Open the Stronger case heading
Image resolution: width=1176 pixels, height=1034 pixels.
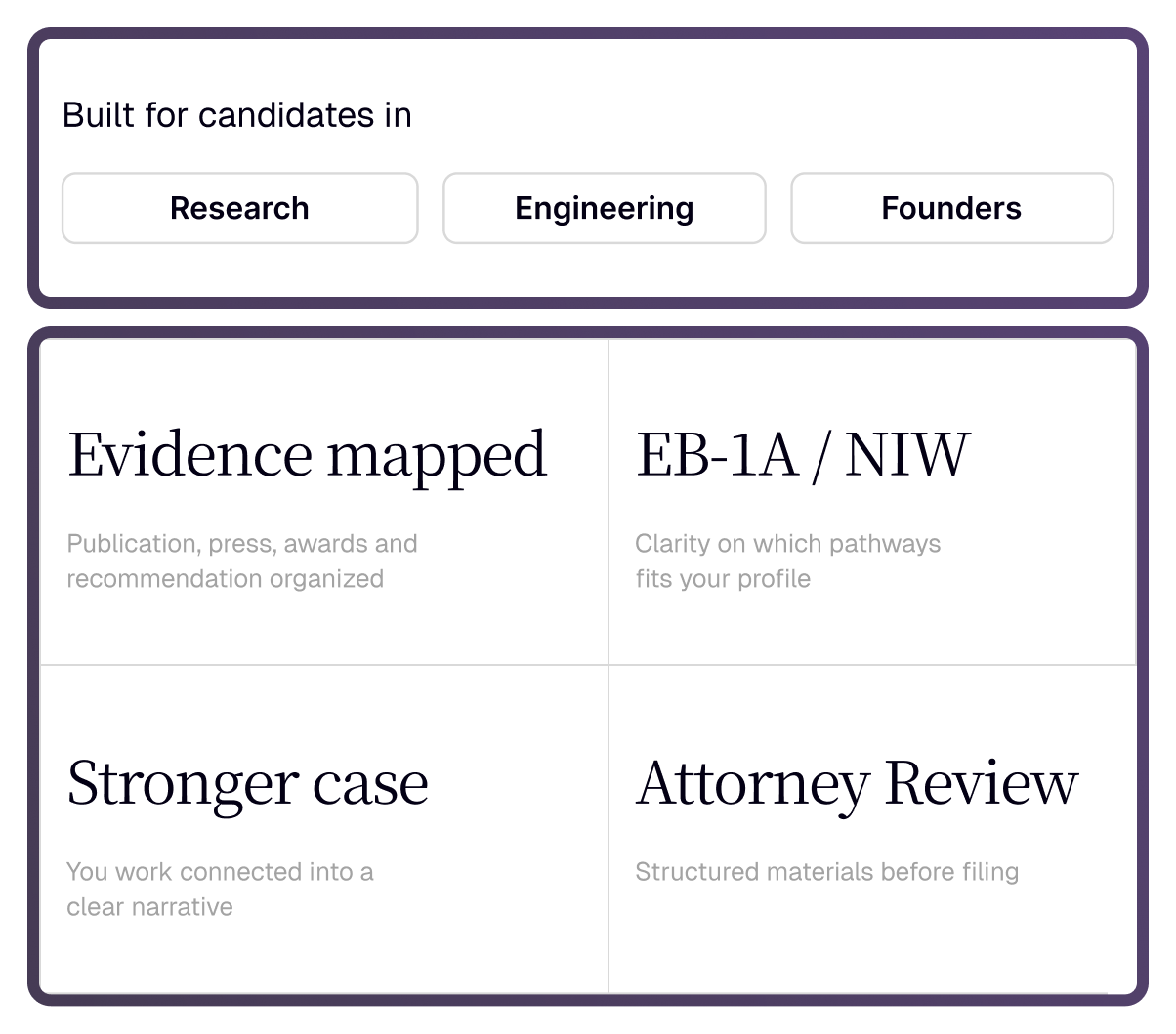247,783
